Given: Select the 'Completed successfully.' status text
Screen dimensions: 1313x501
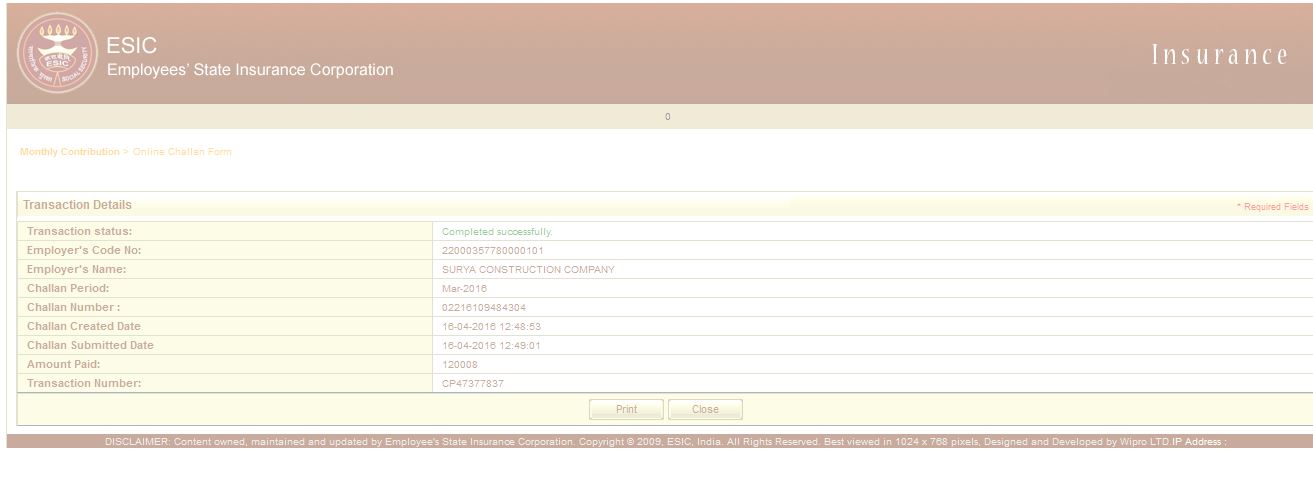Looking at the screenshot, I should tap(497, 232).
